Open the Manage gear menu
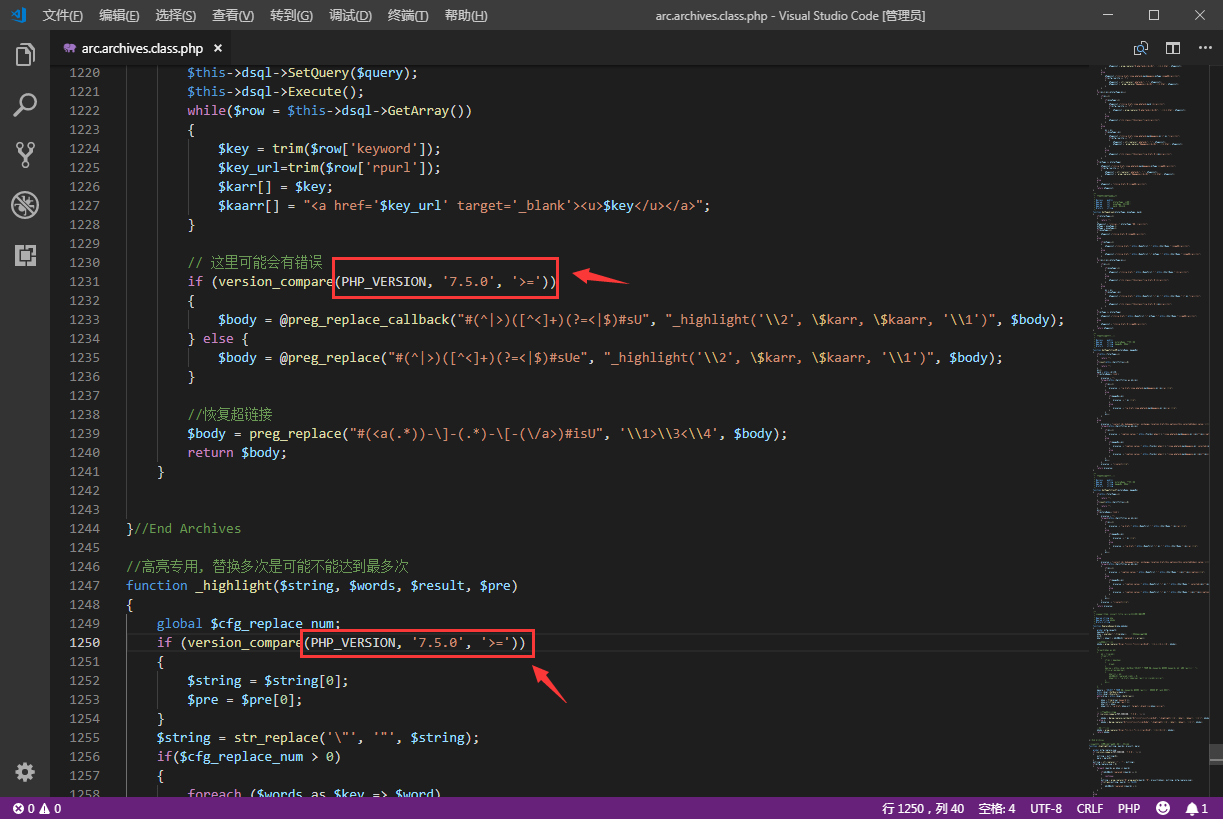 25,772
